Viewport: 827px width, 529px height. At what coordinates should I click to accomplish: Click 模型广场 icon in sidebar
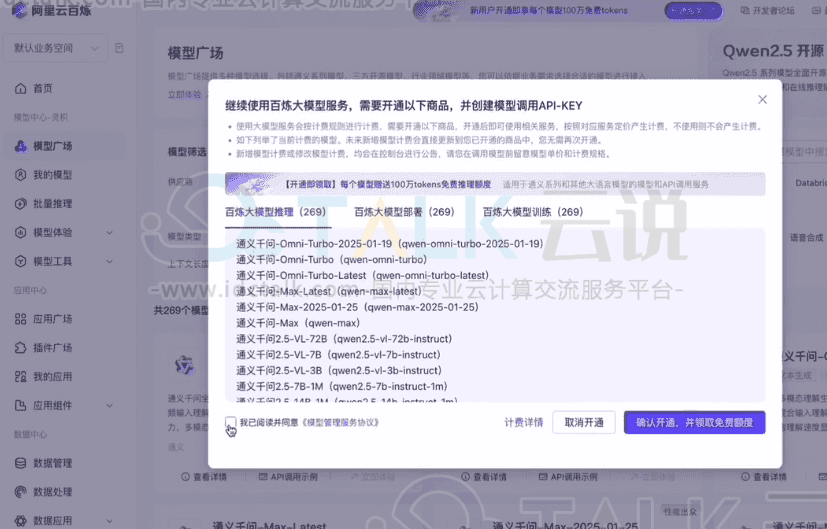21,146
